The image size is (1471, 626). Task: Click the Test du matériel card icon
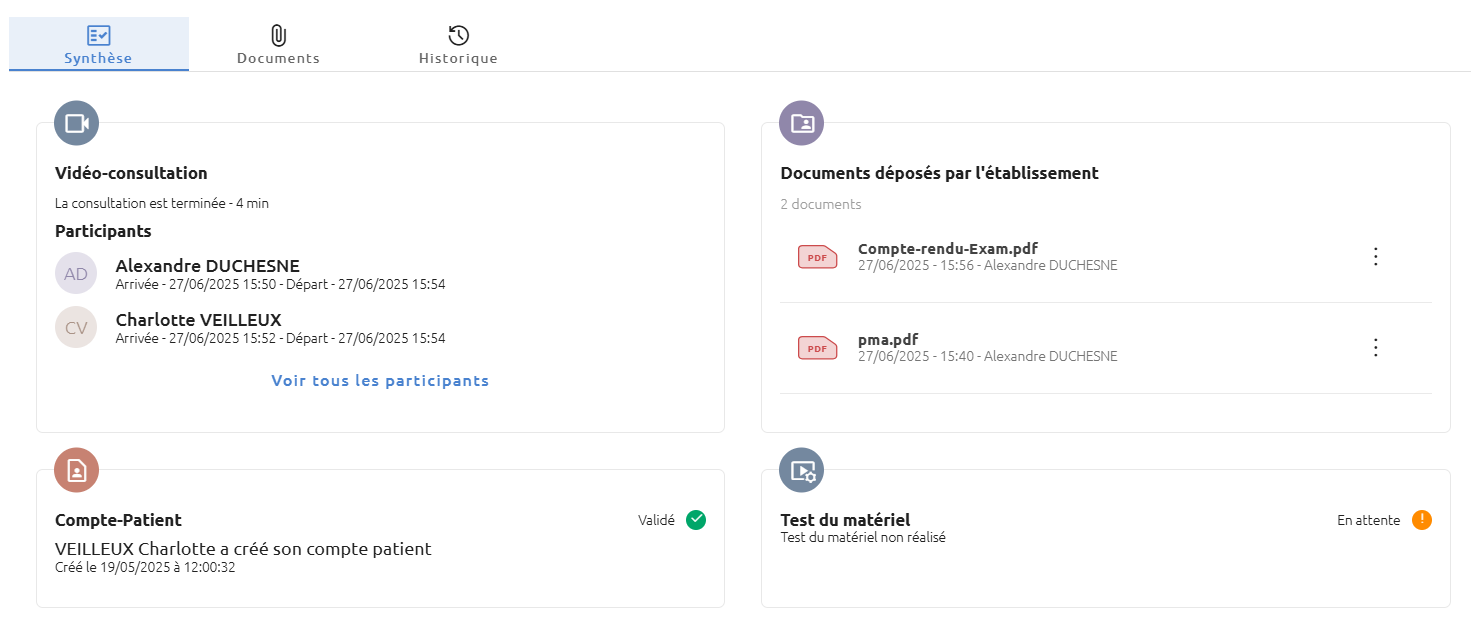[802, 470]
